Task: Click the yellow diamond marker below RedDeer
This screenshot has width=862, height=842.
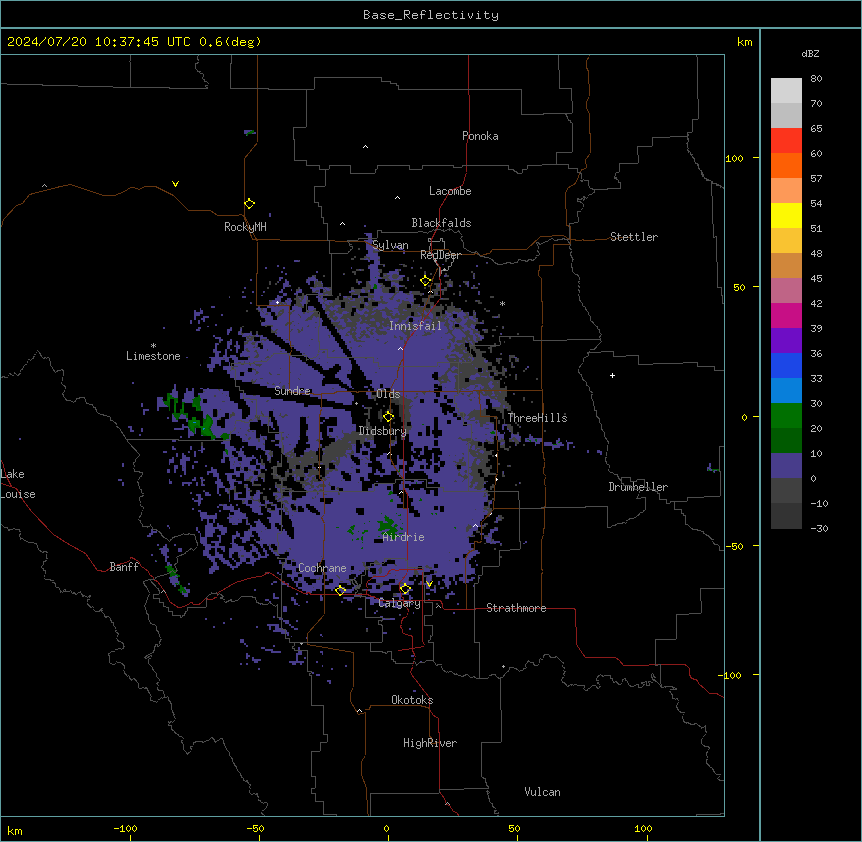Action: (426, 281)
